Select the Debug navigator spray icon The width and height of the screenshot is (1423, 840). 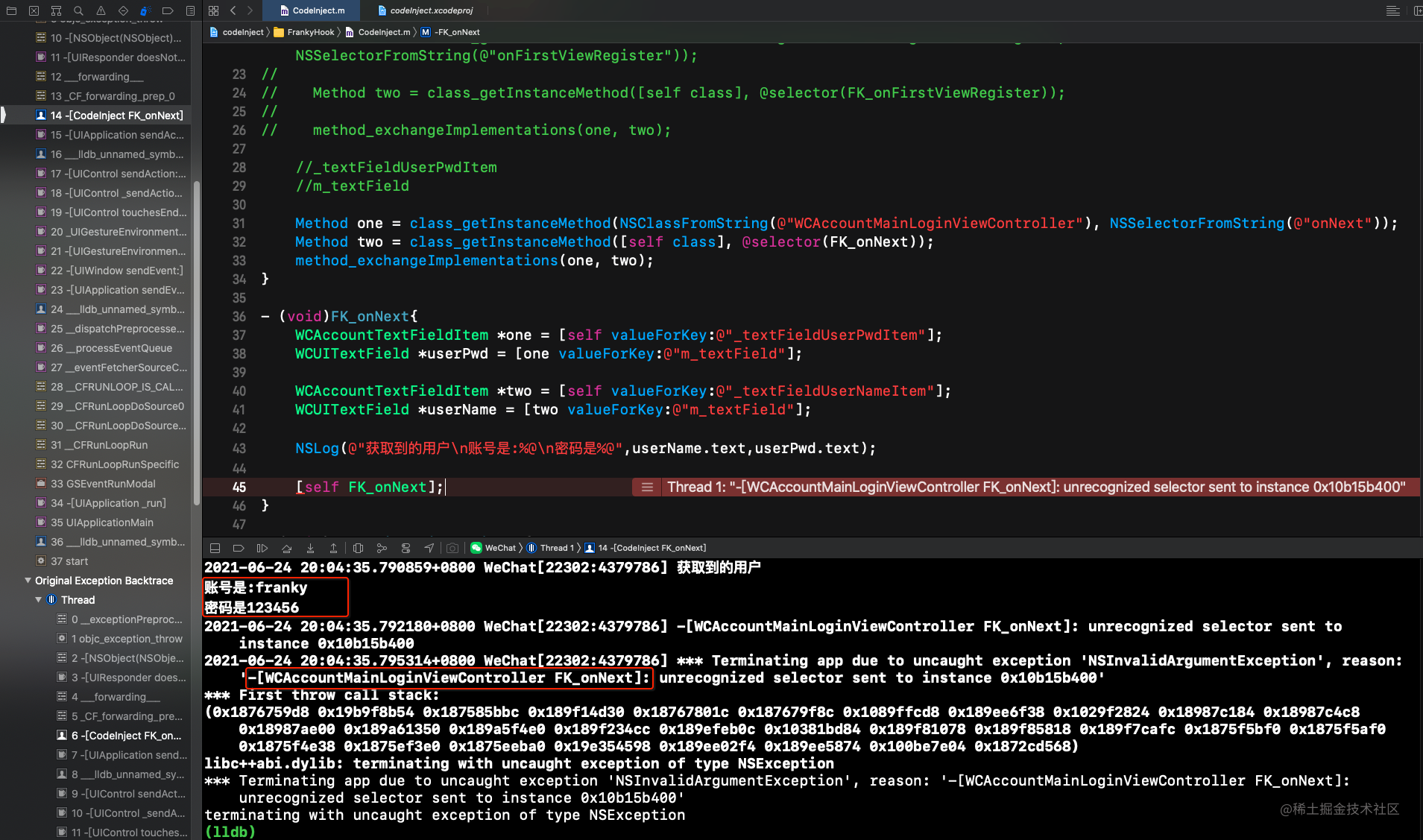coord(146,10)
